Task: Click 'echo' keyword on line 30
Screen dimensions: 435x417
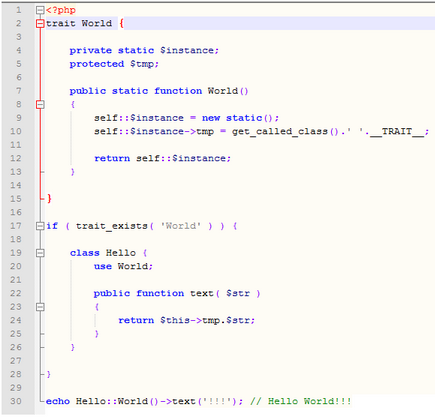Action: click(x=58, y=401)
